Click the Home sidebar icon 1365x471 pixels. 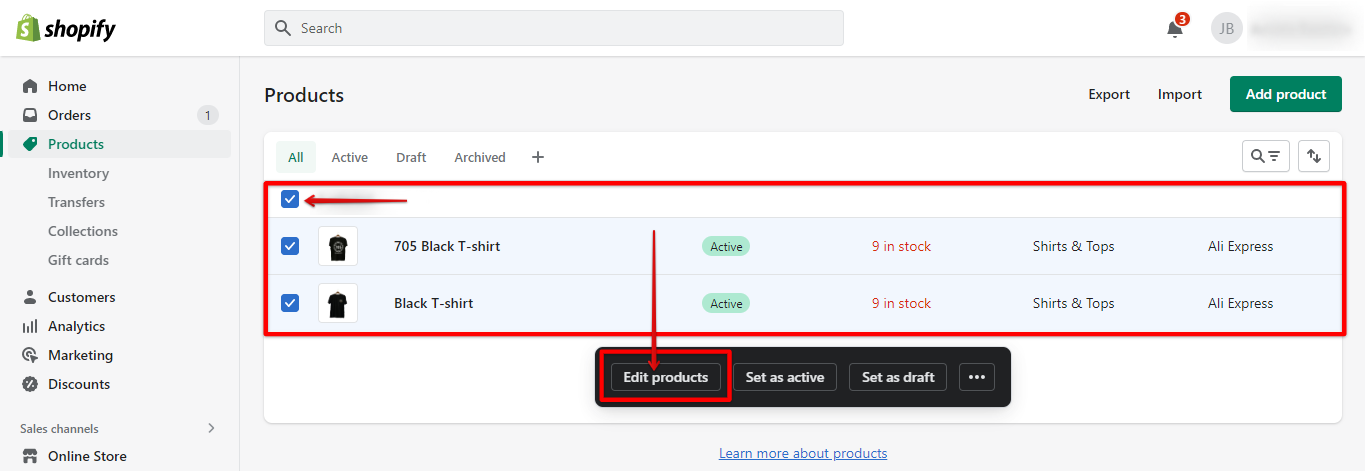coord(30,86)
